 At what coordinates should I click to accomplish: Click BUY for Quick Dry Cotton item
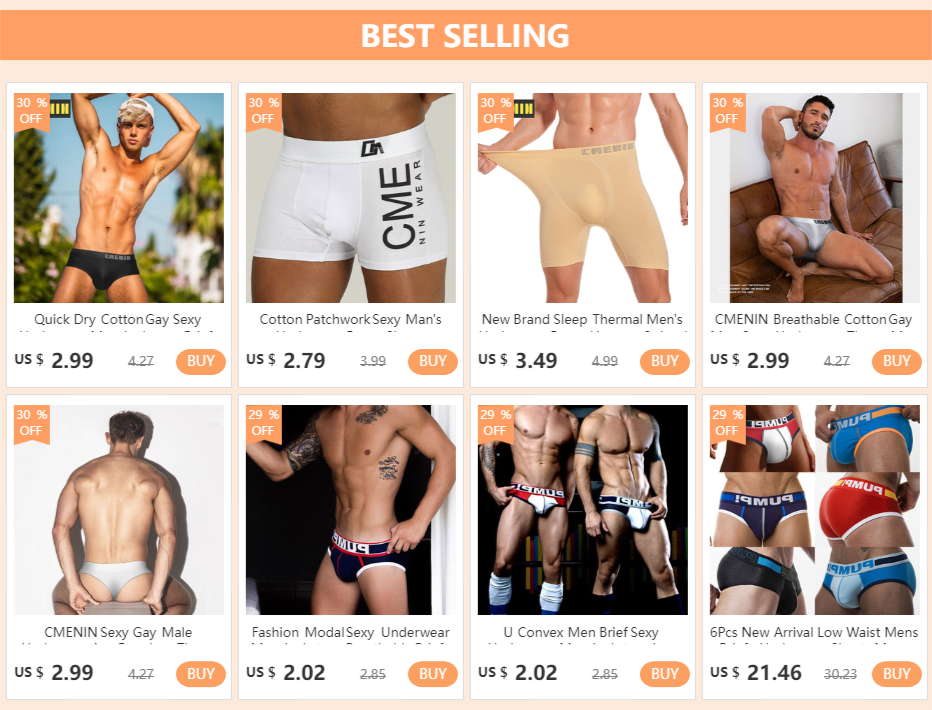pos(201,361)
